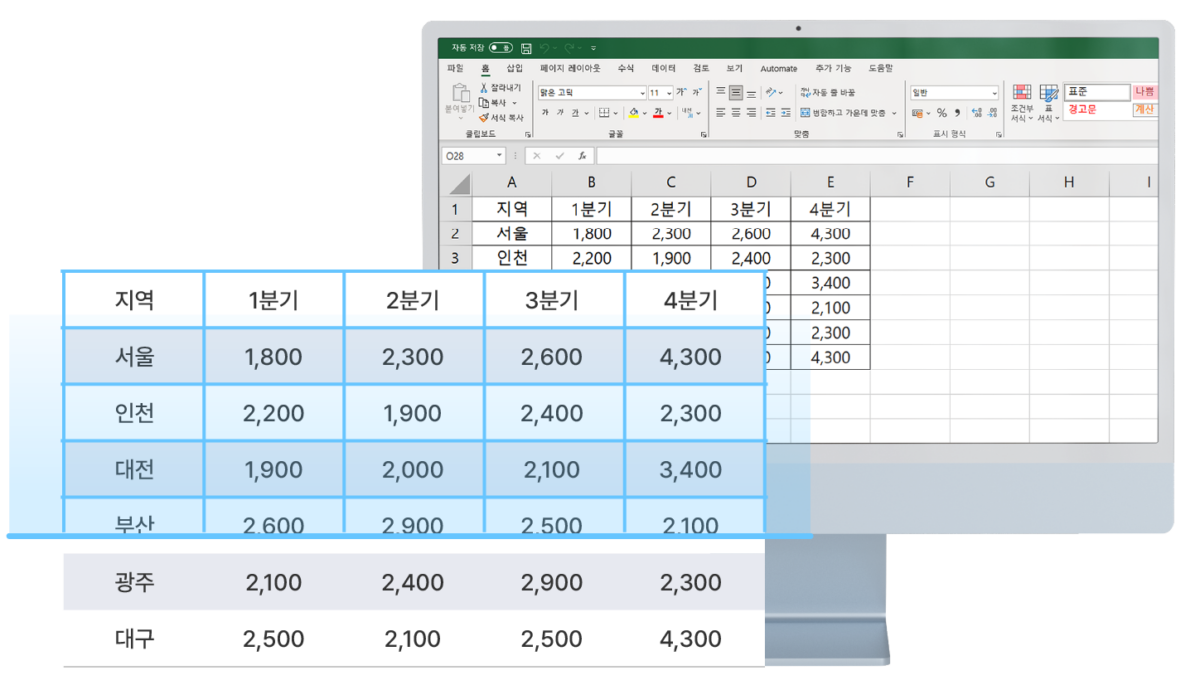Toggle italic 가 formatting
The image size is (1200, 690).
560,113
